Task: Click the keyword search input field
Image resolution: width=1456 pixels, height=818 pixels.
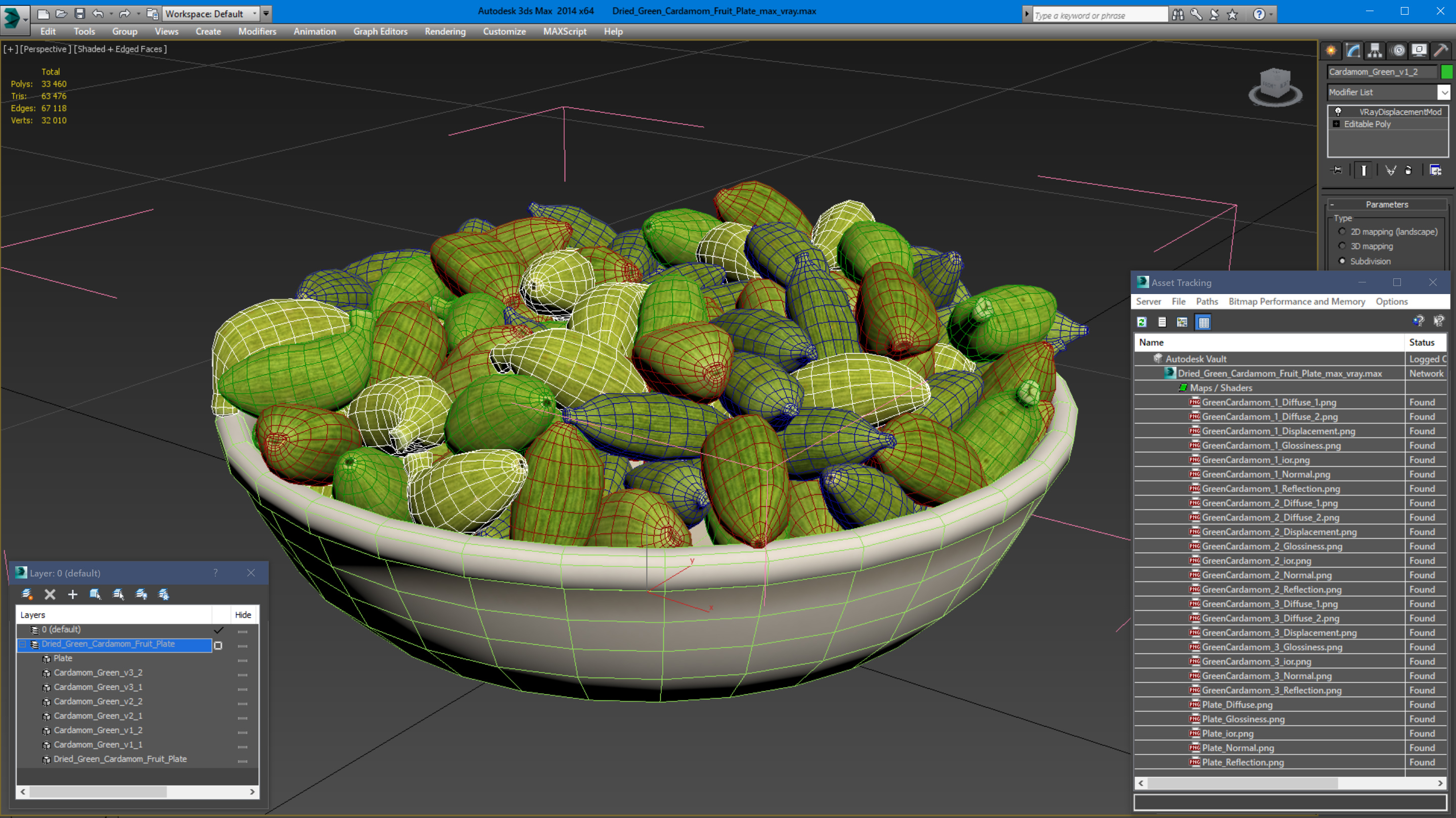Action: [x=1099, y=15]
